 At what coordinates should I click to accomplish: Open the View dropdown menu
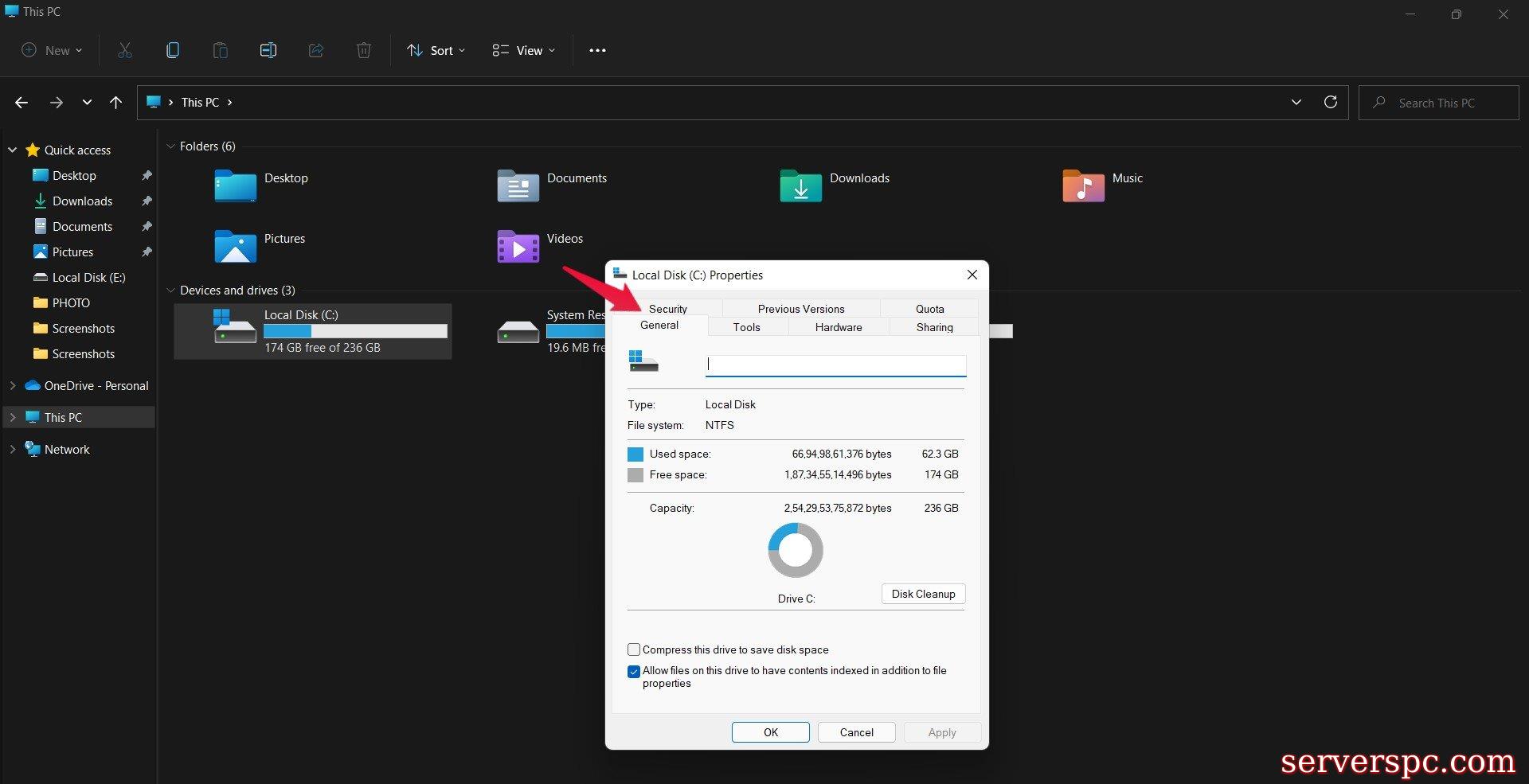click(x=523, y=50)
